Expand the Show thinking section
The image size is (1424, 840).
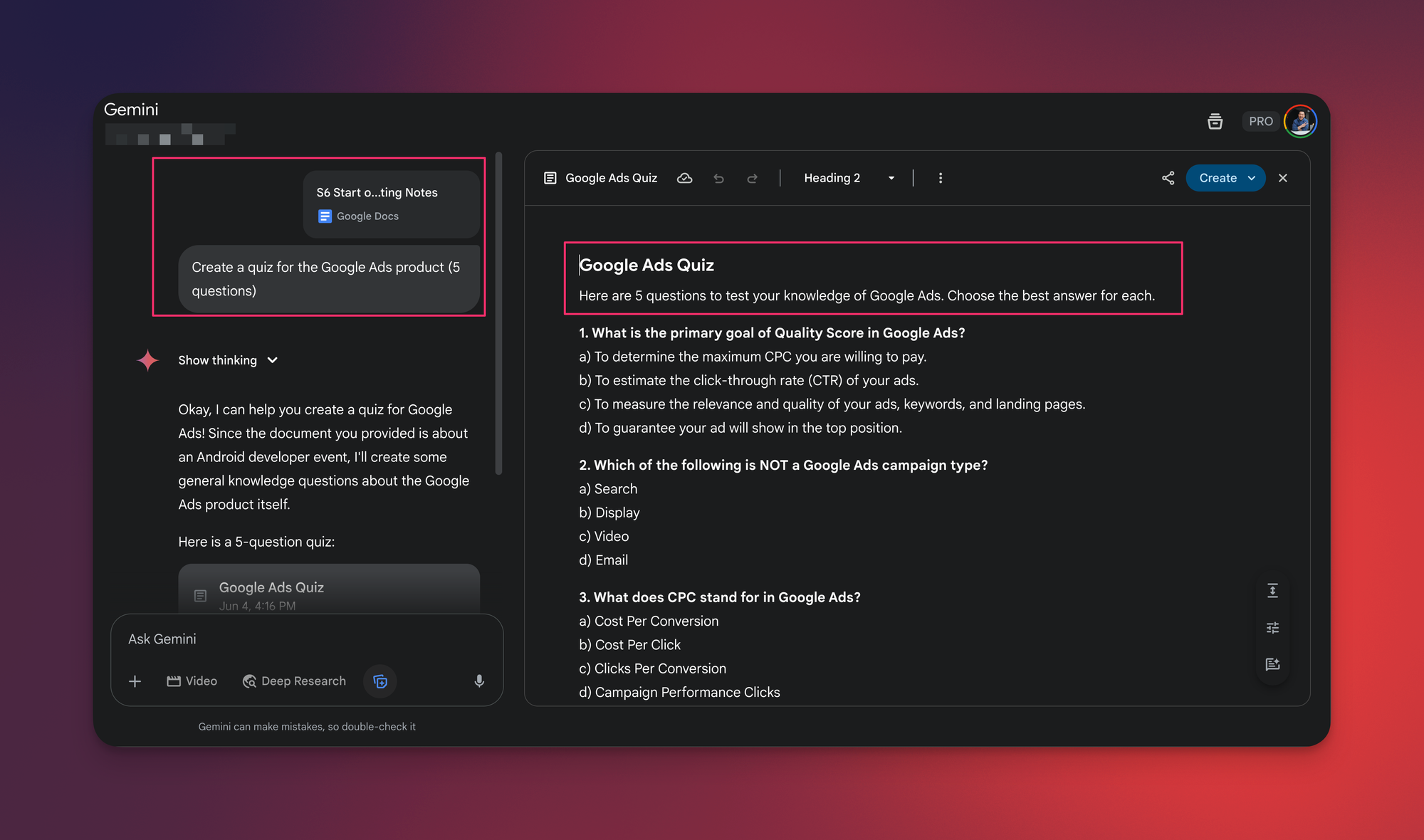pyautogui.click(x=228, y=360)
